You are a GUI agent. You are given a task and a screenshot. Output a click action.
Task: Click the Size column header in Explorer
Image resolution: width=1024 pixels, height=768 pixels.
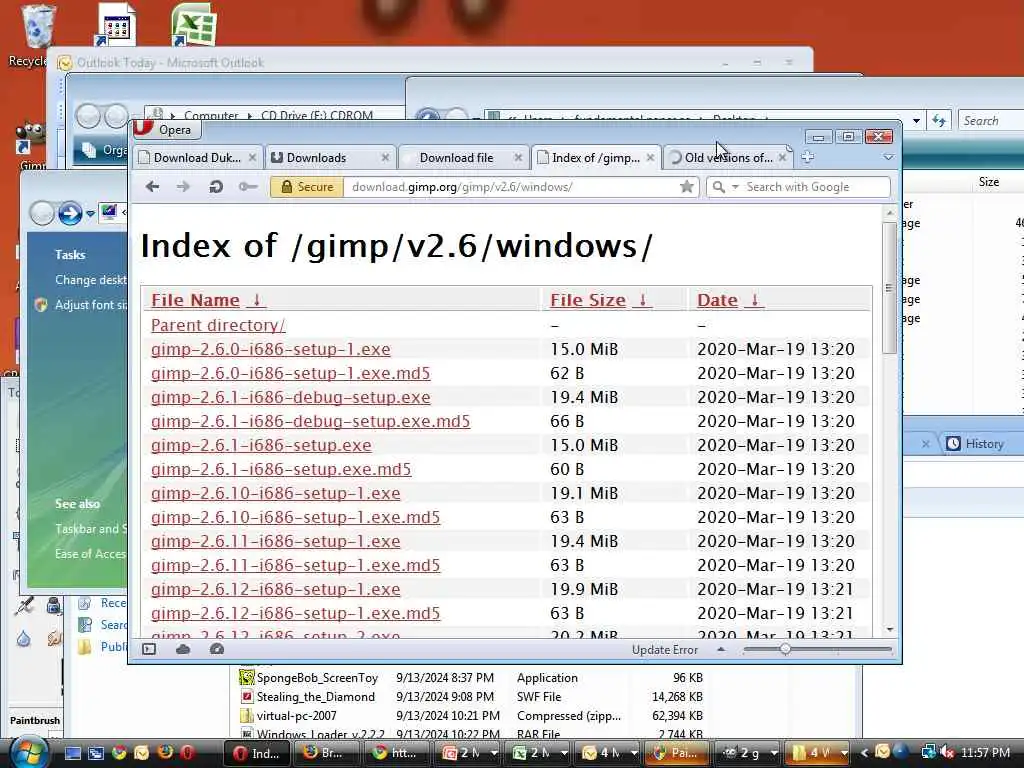tap(989, 182)
